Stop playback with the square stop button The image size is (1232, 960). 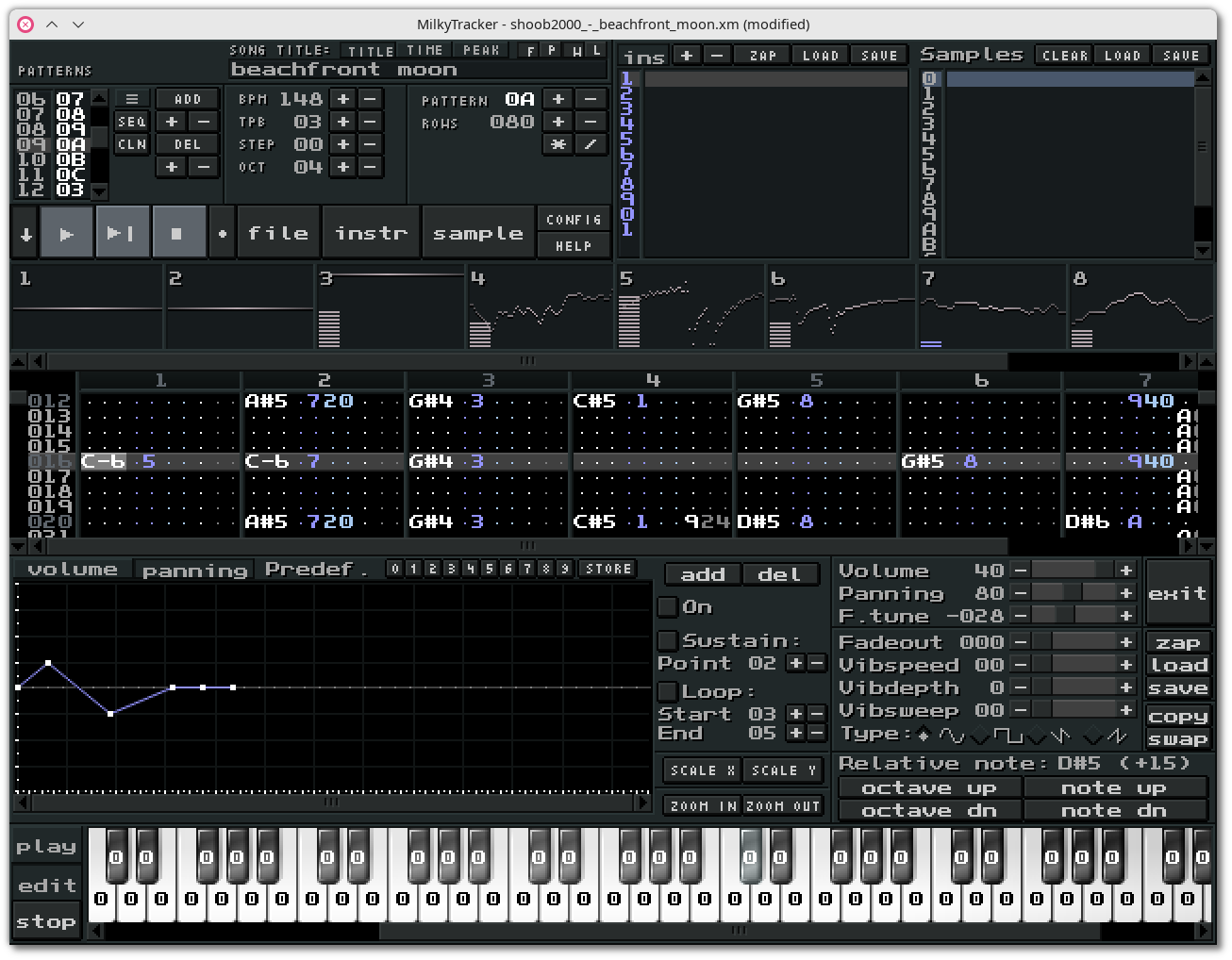coord(178,233)
